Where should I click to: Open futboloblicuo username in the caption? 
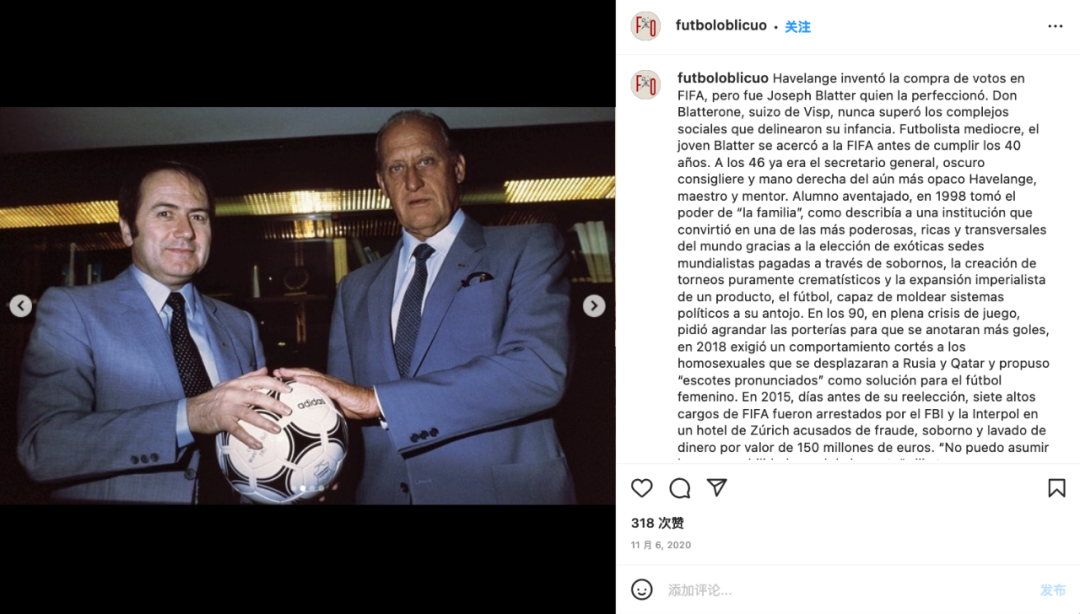click(723, 78)
